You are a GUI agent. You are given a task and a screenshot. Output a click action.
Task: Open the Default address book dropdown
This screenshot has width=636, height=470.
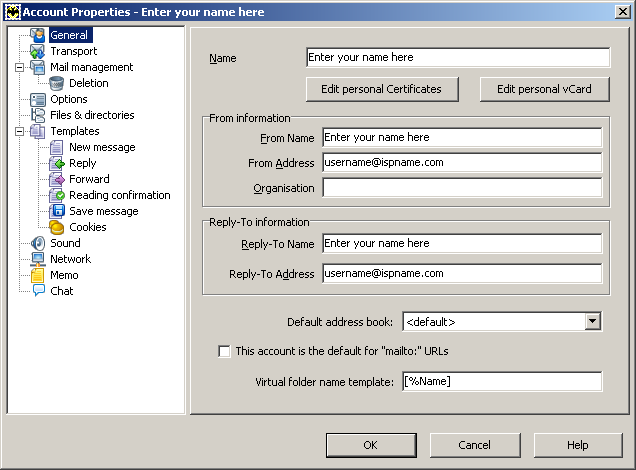point(592,321)
